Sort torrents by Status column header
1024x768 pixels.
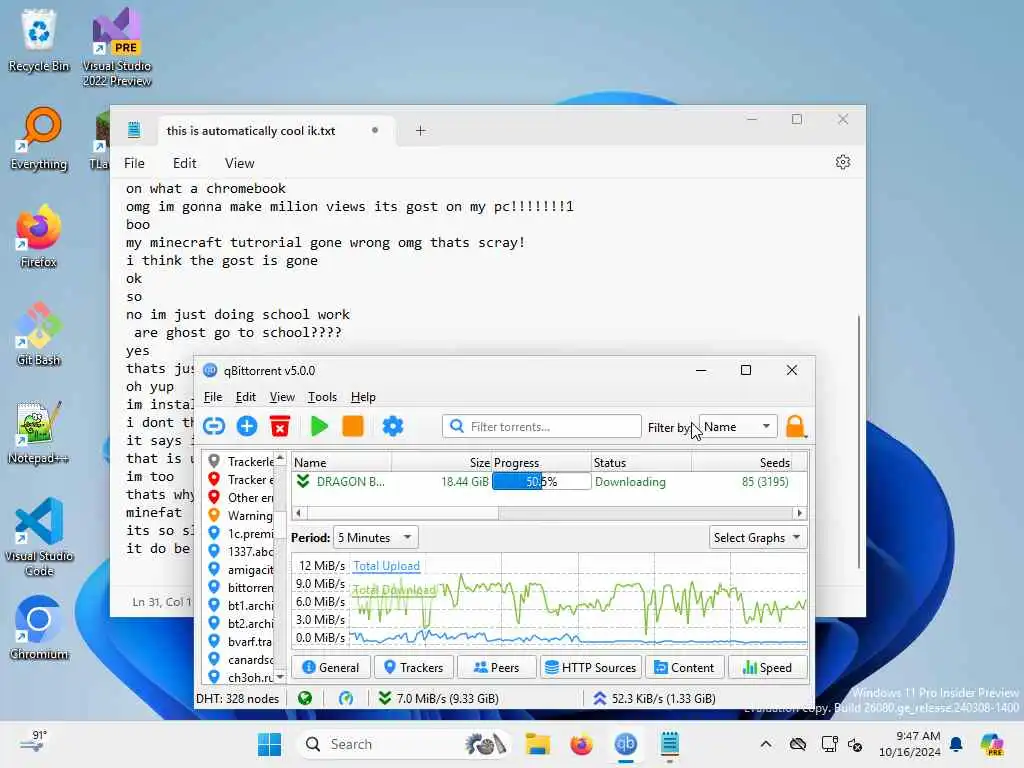[x=641, y=462]
